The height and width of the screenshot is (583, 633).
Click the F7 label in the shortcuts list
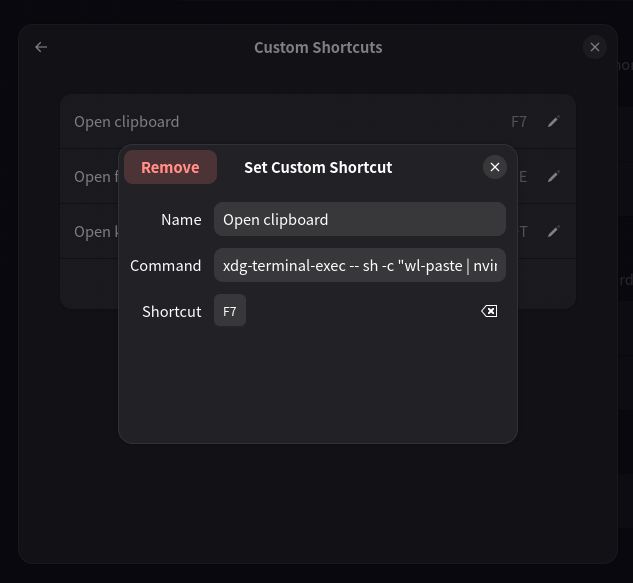(518, 122)
